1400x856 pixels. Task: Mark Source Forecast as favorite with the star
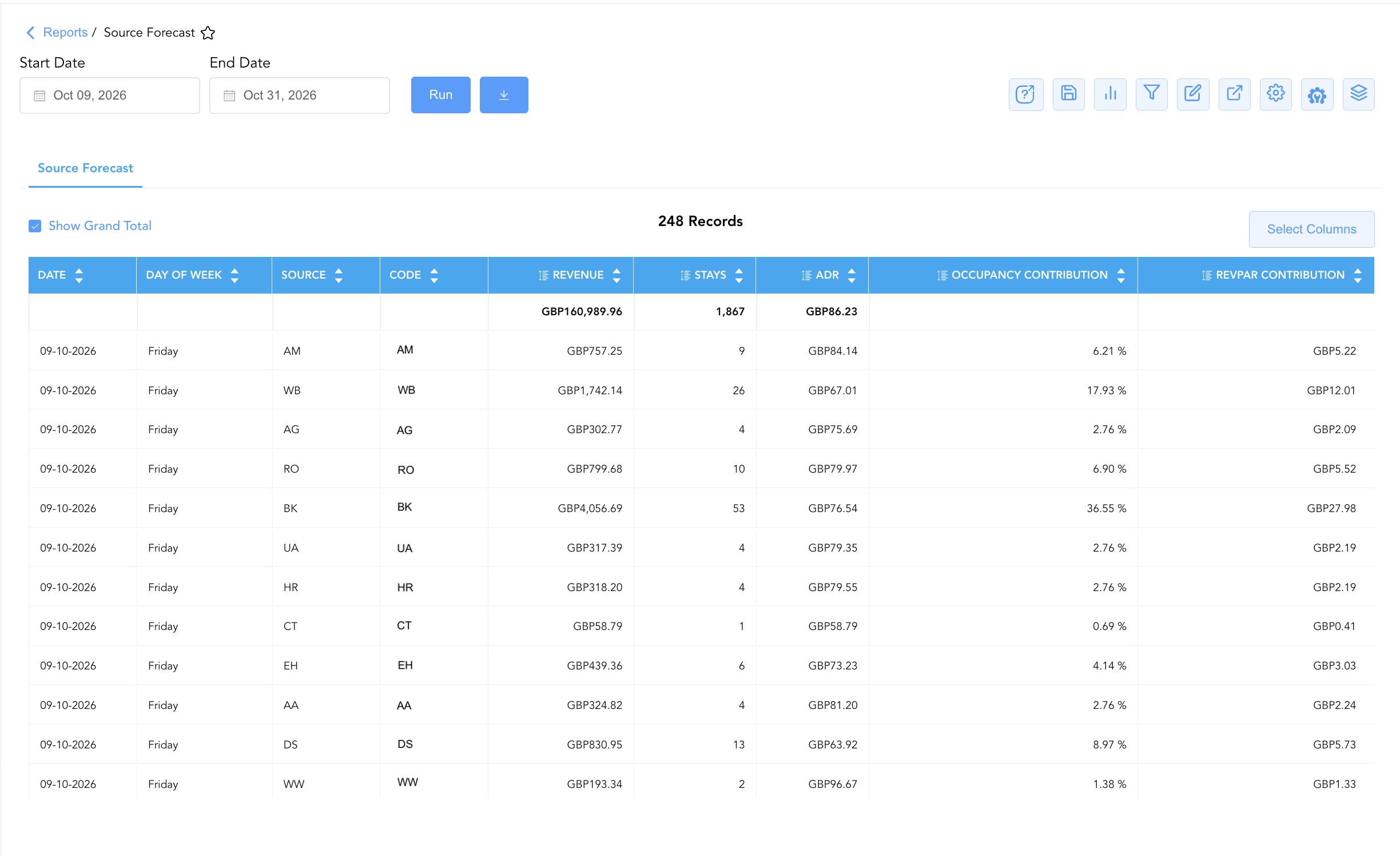point(208,33)
